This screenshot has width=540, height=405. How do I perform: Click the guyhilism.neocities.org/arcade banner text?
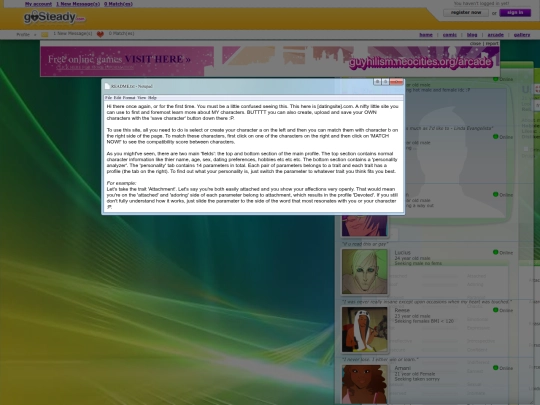click(420, 62)
